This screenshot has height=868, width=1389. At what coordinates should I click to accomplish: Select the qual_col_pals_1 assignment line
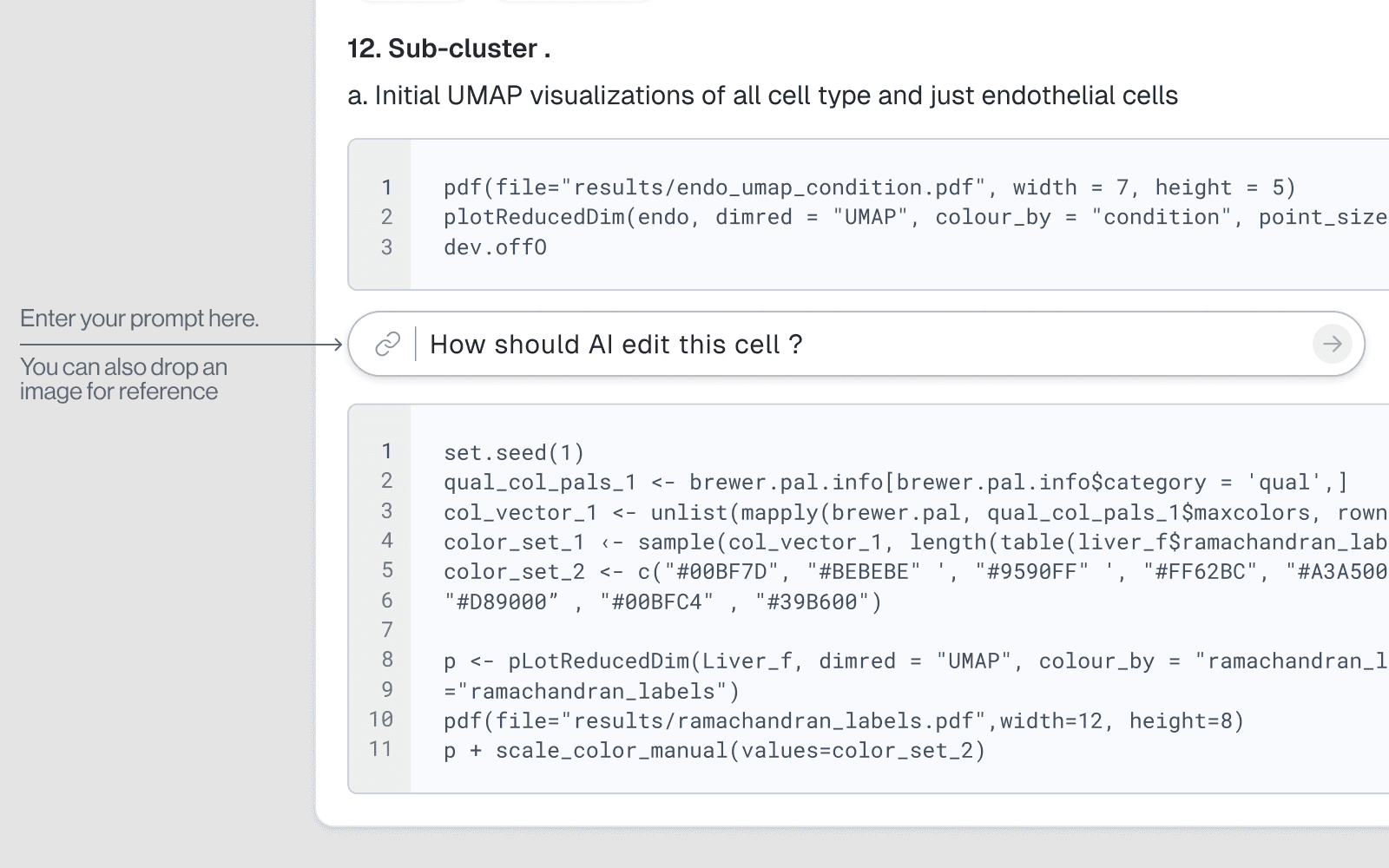click(x=894, y=483)
